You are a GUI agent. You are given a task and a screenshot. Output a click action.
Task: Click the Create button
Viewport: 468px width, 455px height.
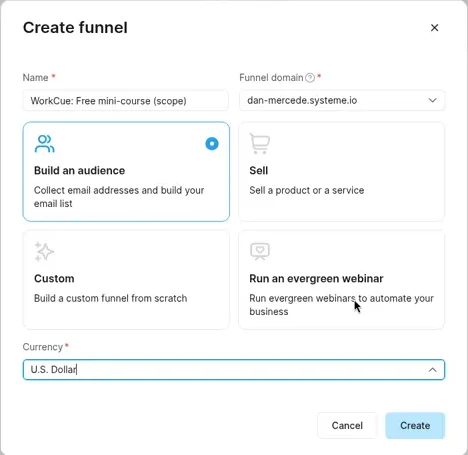click(415, 425)
